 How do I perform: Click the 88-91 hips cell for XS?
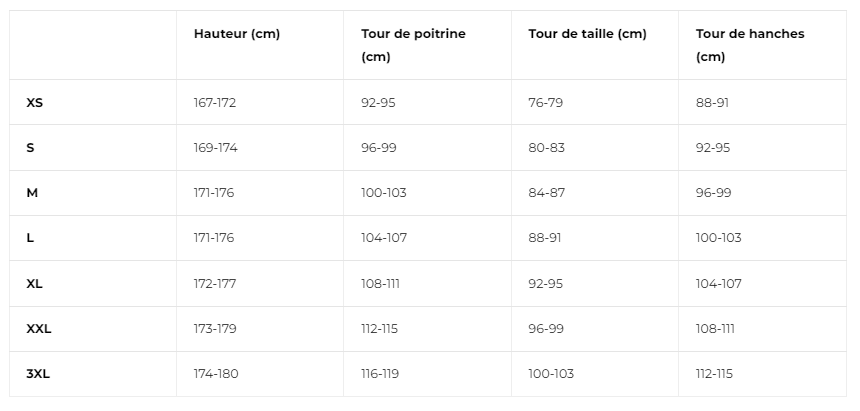(x=712, y=103)
